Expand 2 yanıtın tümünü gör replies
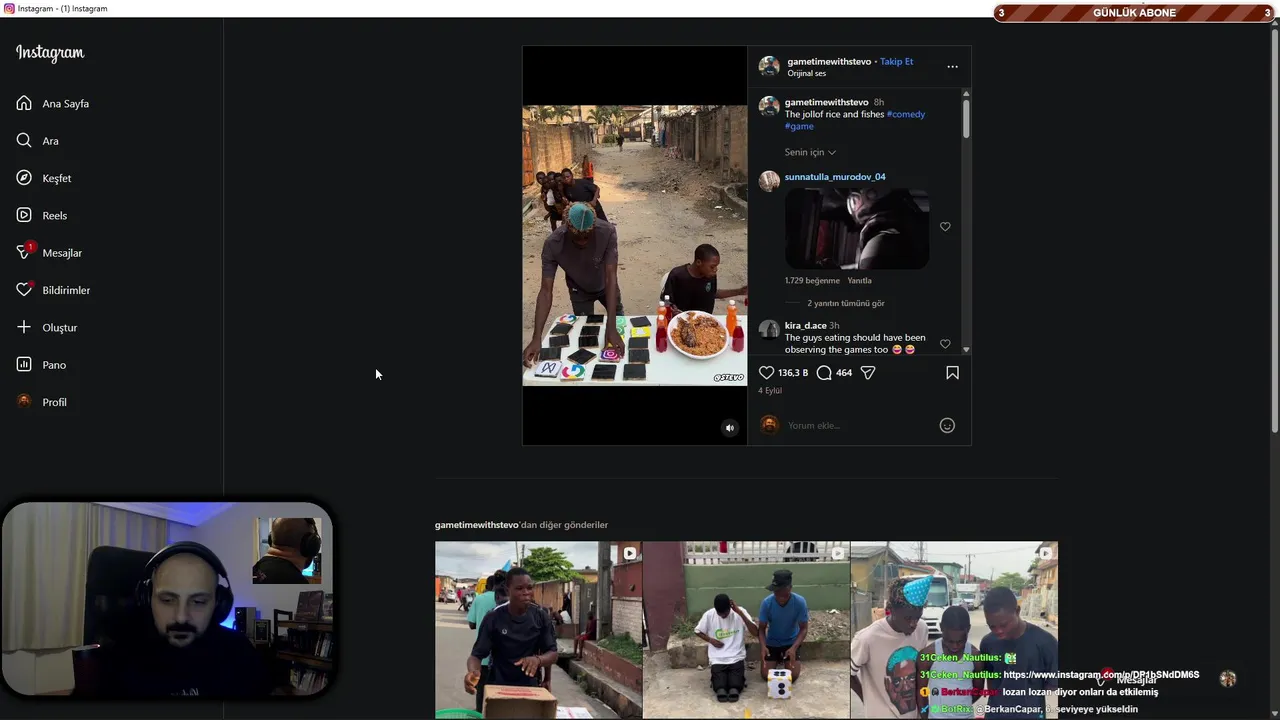The height and width of the screenshot is (720, 1280). point(846,303)
